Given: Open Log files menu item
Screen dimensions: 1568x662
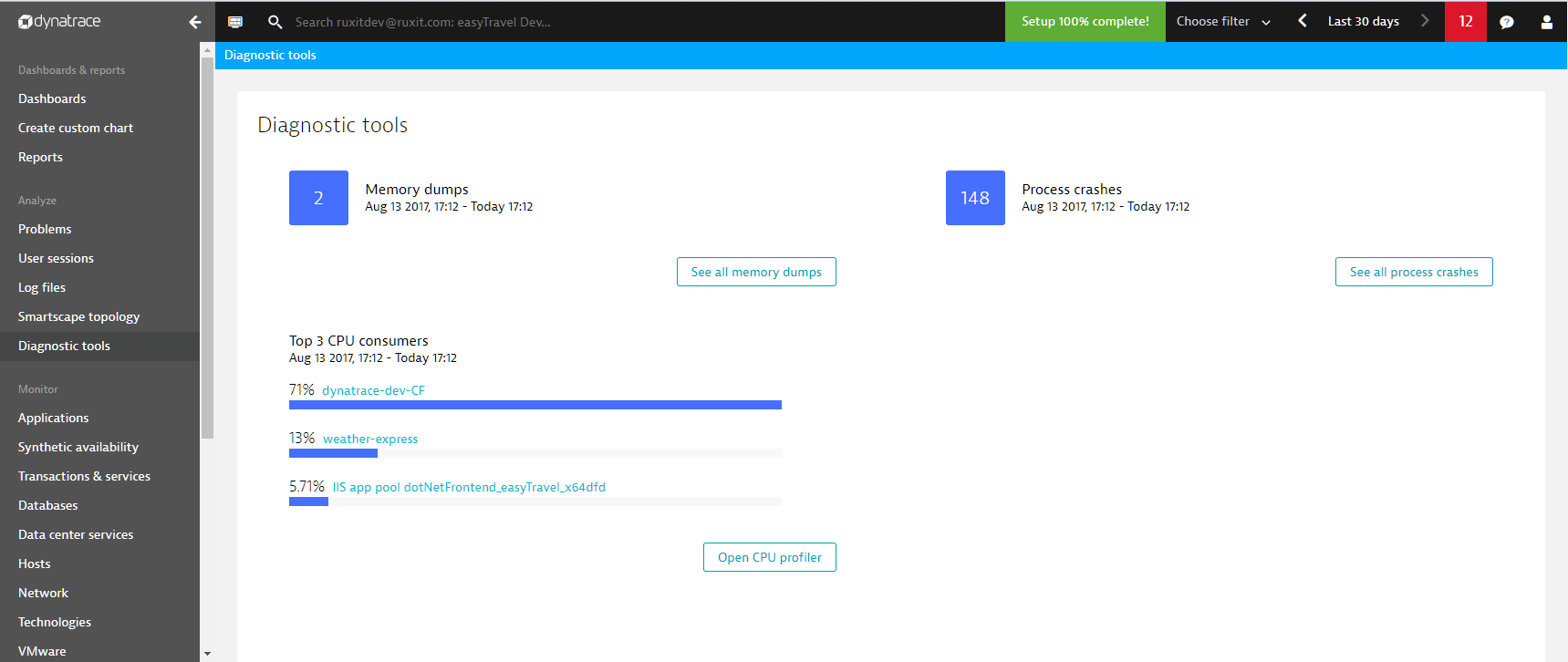Looking at the screenshot, I should coord(42,287).
